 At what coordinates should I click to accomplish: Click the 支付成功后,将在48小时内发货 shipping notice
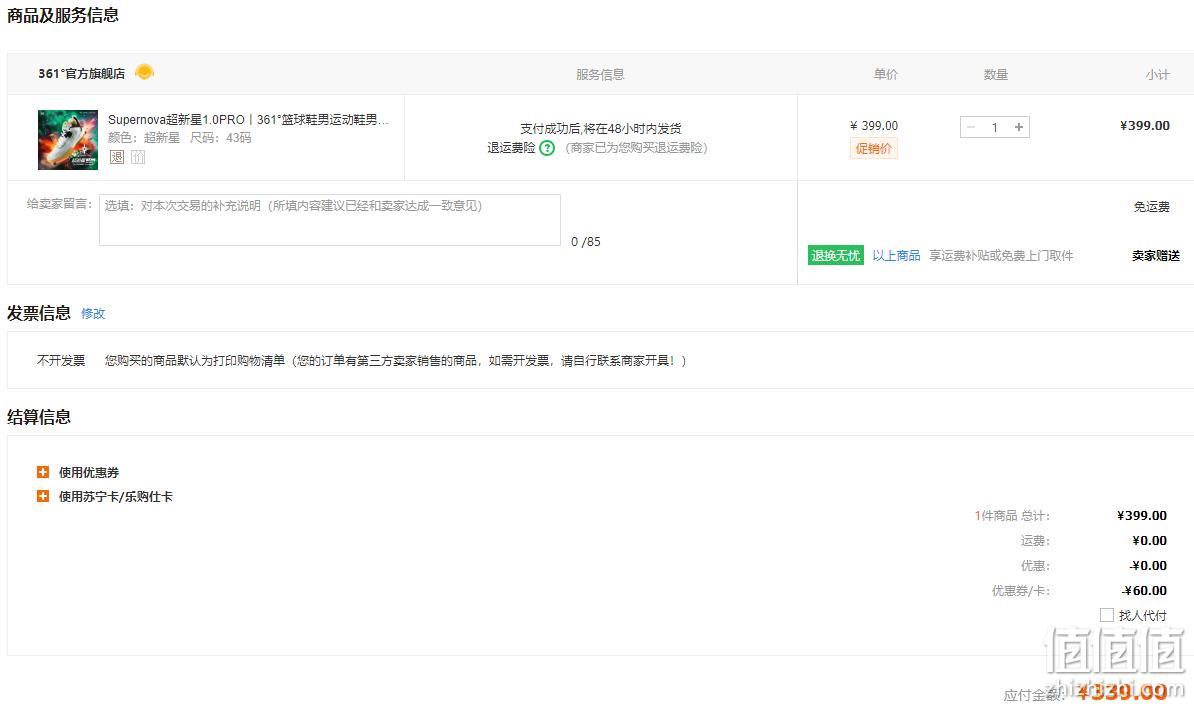tap(601, 129)
